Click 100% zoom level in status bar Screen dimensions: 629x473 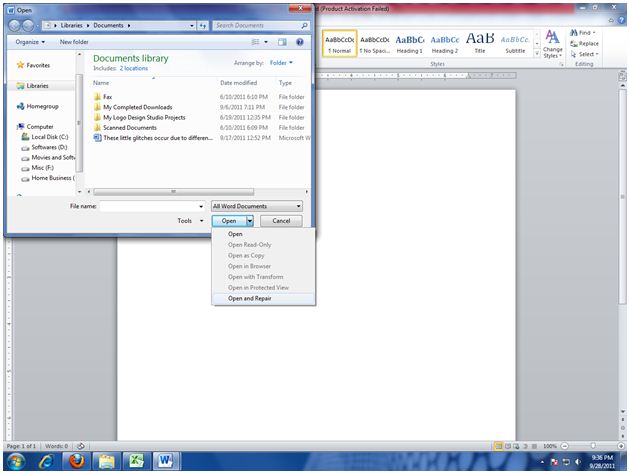pyautogui.click(x=550, y=446)
